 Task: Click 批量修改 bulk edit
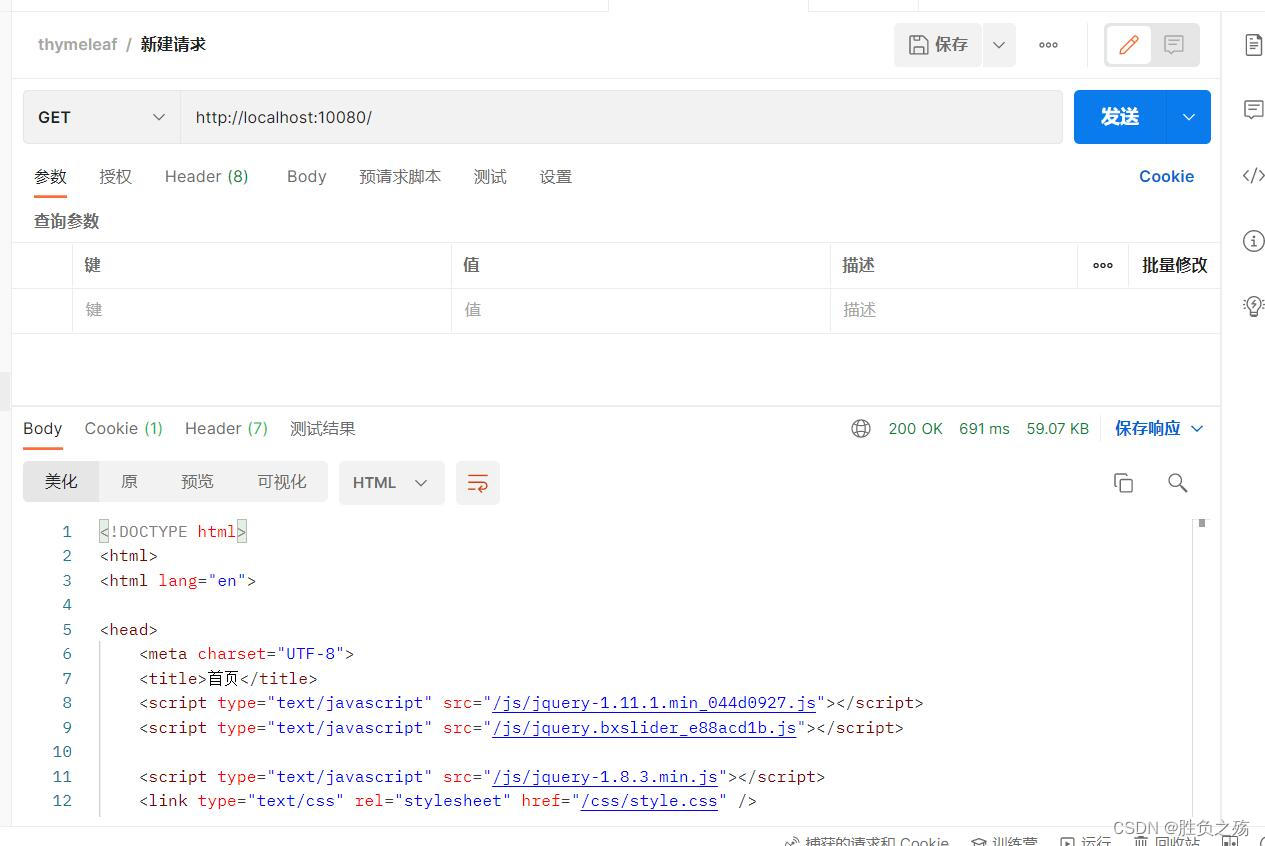click(x=1175, y=265)
